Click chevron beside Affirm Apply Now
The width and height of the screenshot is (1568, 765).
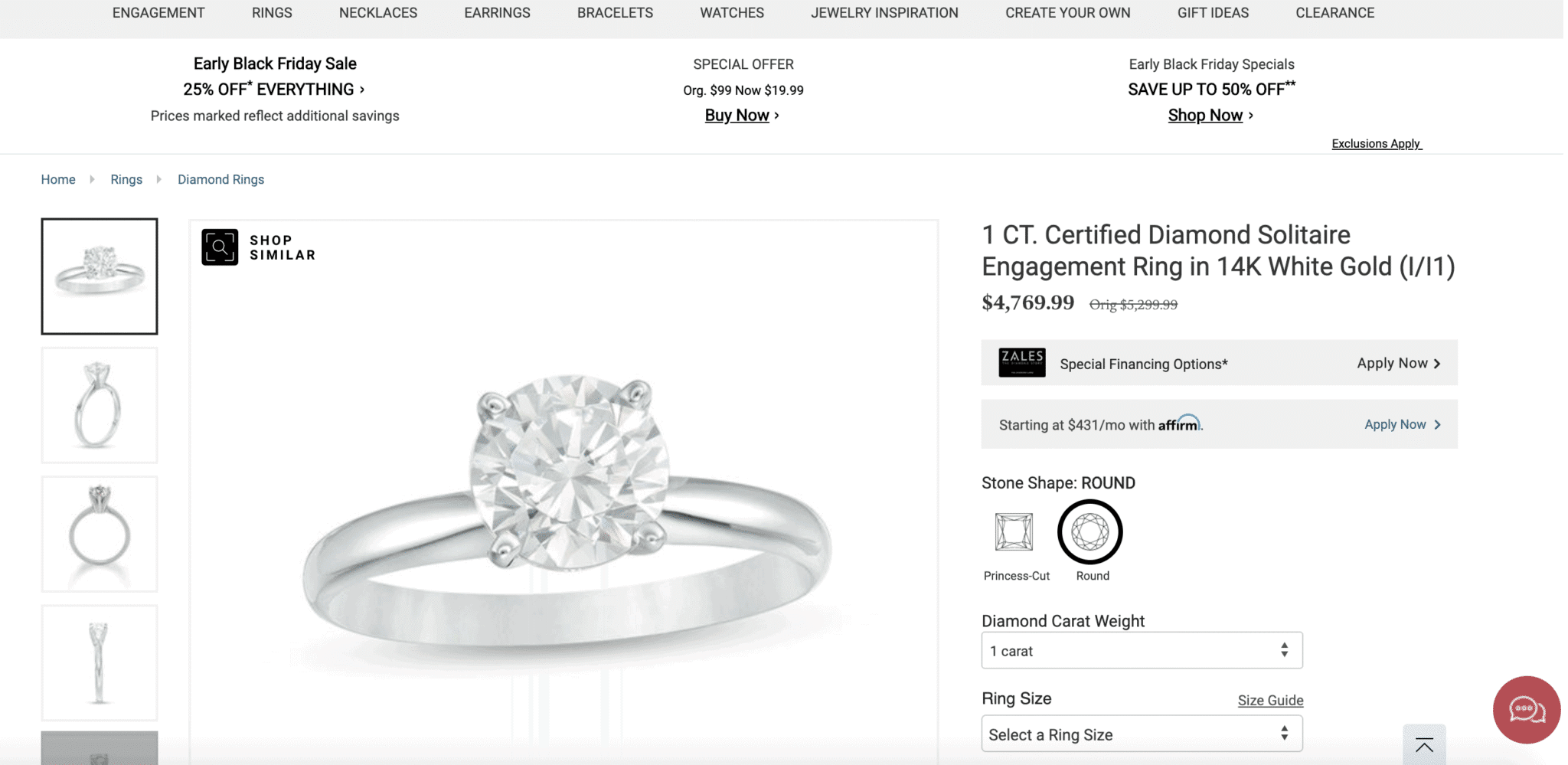pyautogui.click(x=1437, y=425)
